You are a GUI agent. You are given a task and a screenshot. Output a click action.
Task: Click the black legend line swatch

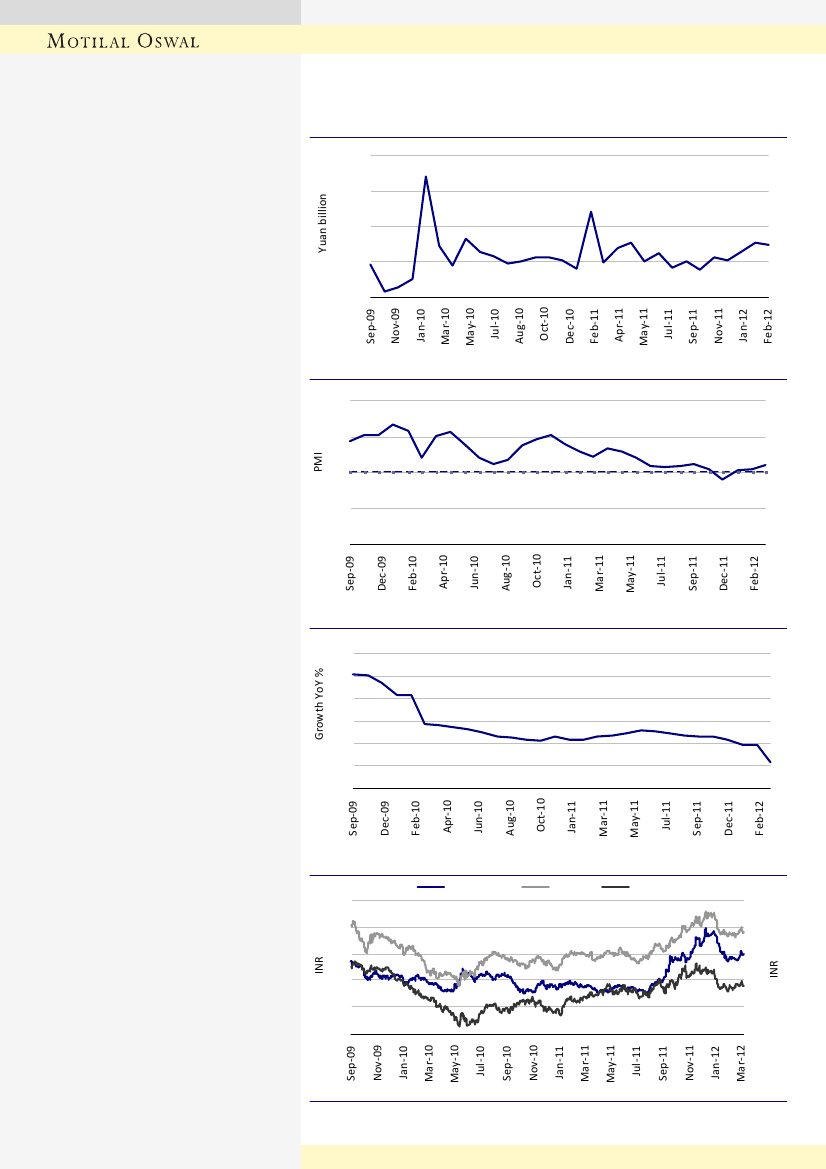[614, 887]
